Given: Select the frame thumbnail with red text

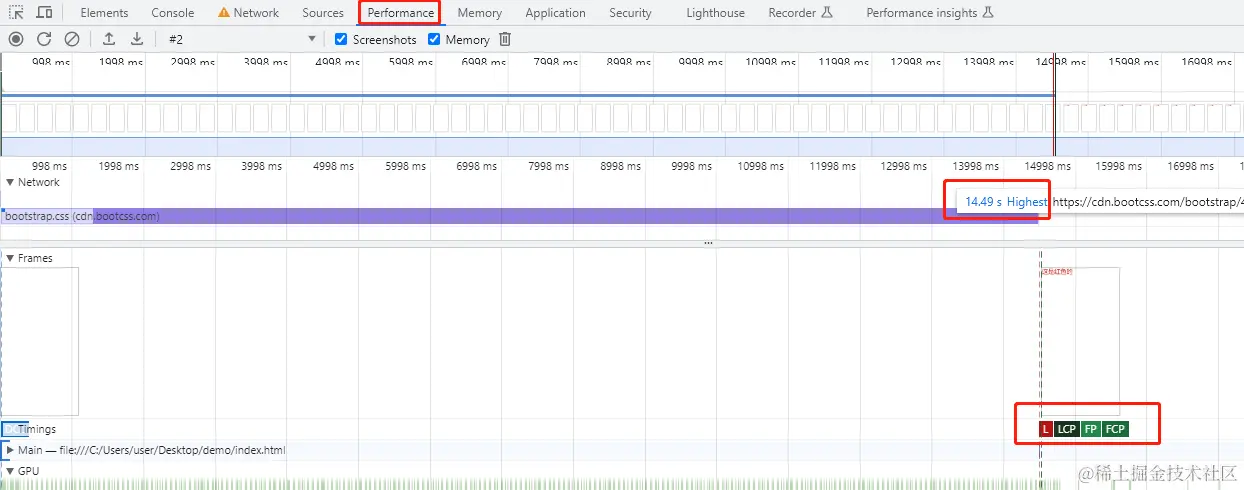Looking at the screenshot, I should click(x=1080, y=341).
